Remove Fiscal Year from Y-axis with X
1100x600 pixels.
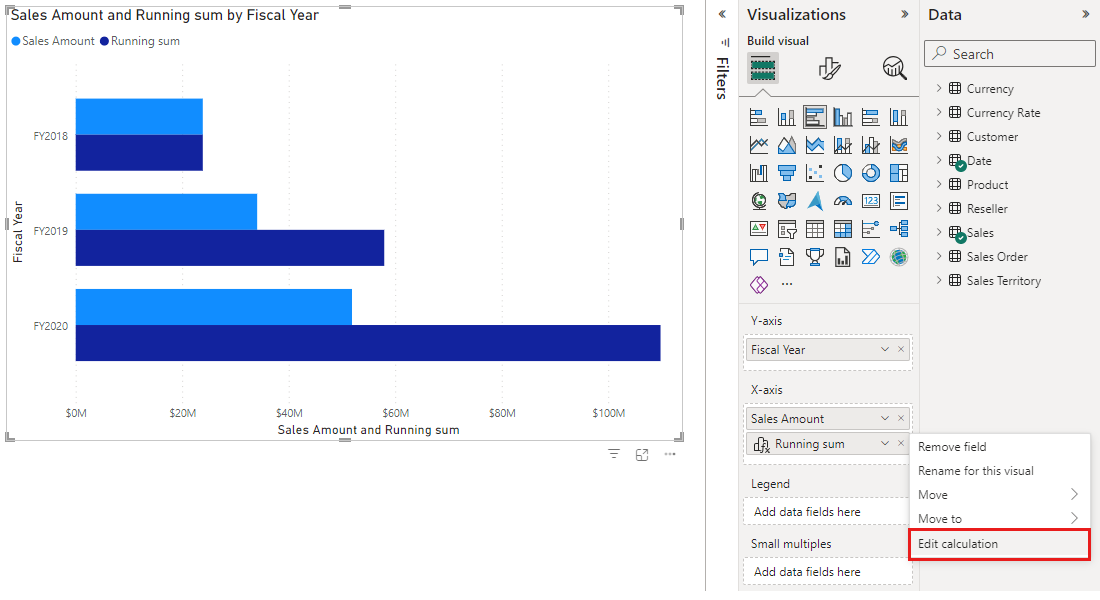click(x=901, y=349)
